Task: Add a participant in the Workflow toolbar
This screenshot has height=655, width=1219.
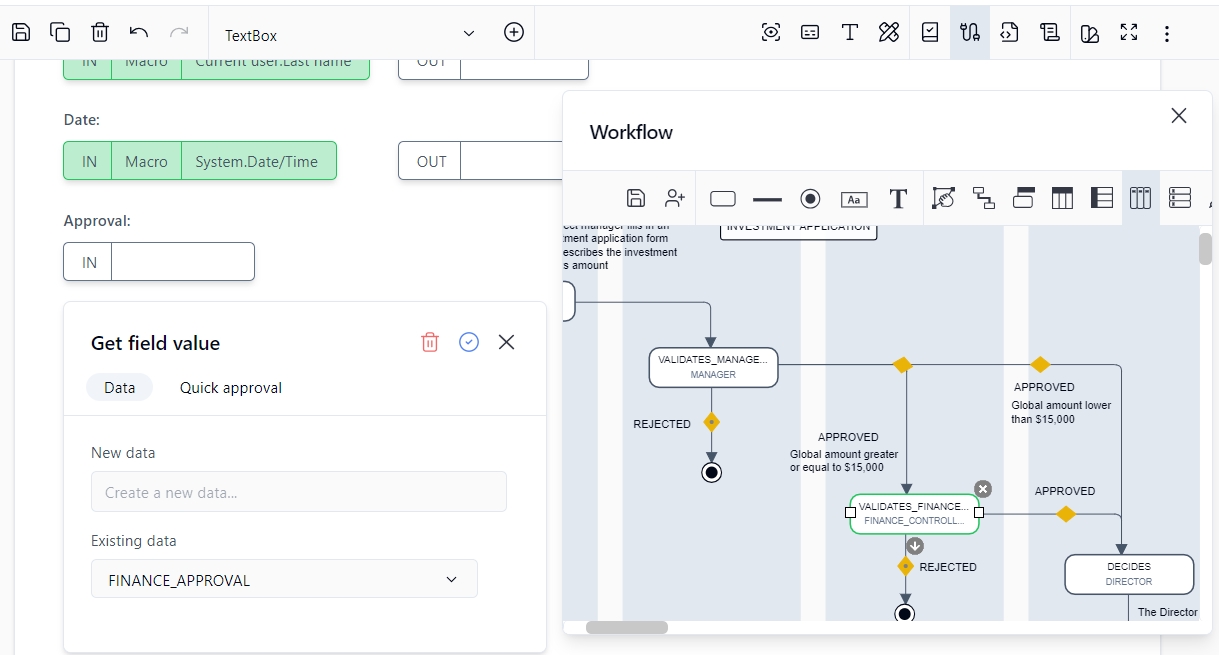Action: coord(675,198)
